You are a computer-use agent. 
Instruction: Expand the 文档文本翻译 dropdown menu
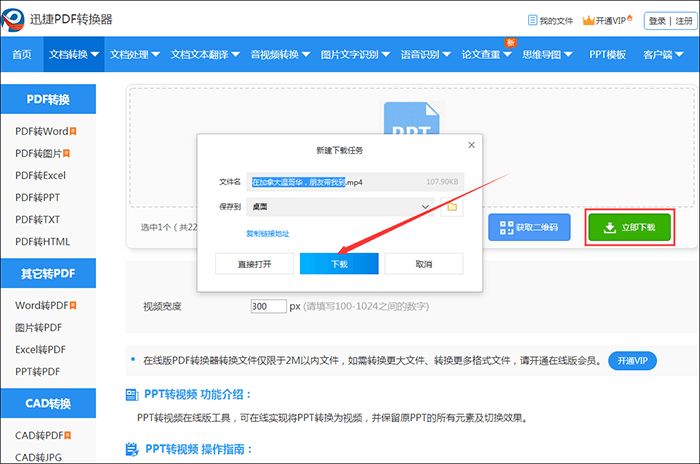[x=235, y=54]
